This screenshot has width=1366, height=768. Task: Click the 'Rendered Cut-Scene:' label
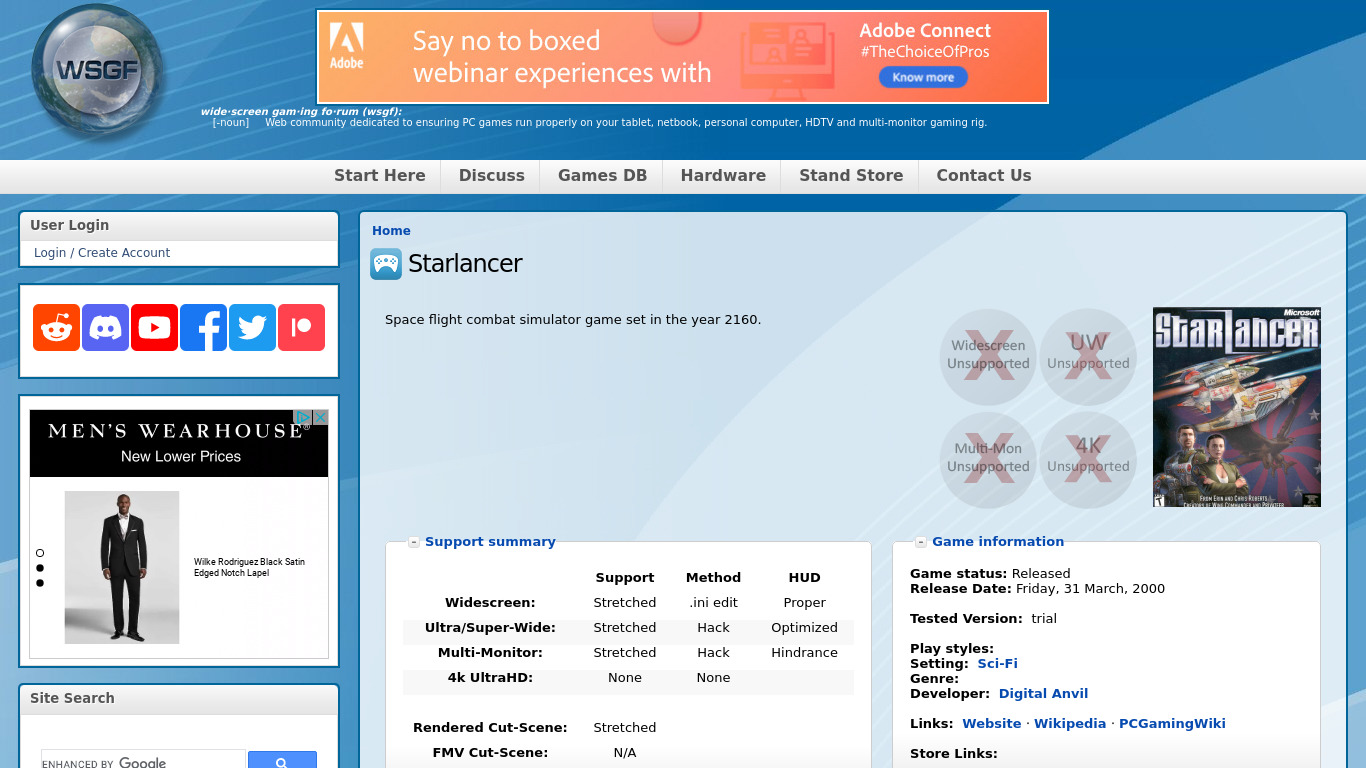click(490, 728)
